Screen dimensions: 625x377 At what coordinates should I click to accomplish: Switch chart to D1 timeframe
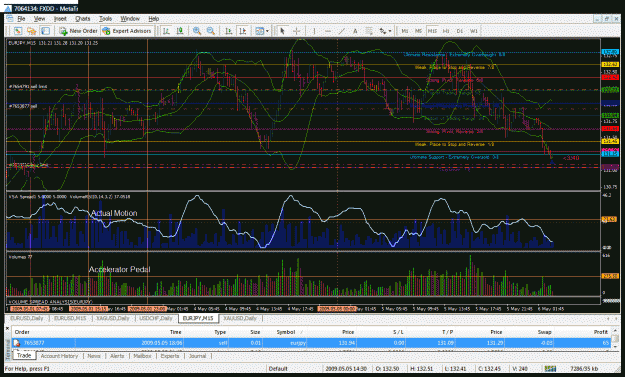coord(460,31)
